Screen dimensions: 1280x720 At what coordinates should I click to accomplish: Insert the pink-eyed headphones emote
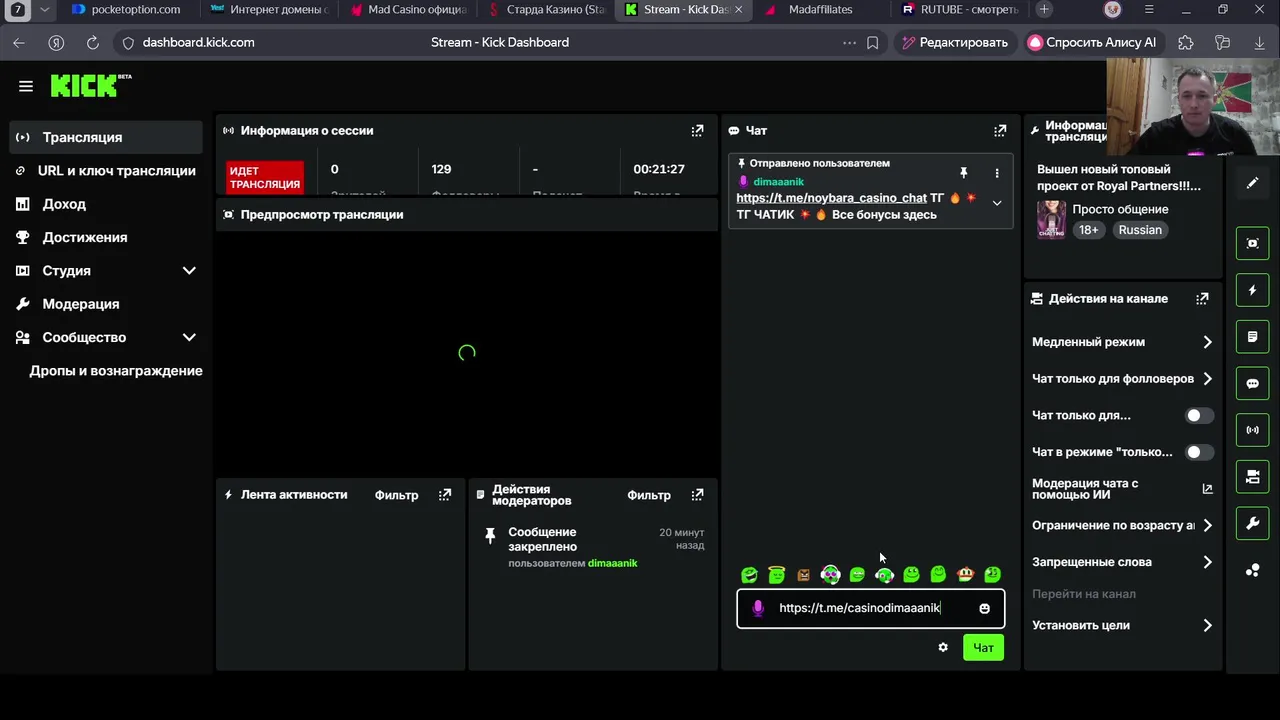[x=830, y=574]
